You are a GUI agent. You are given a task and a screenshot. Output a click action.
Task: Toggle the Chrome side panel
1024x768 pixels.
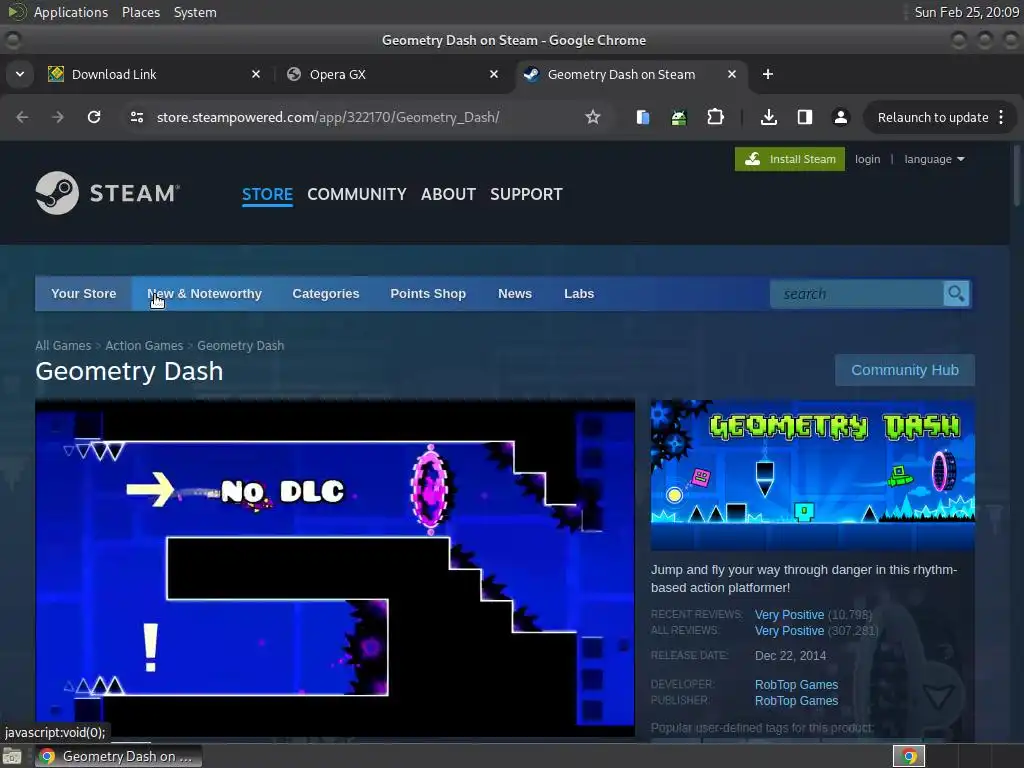pyautogui.click(x=805, y=118)
